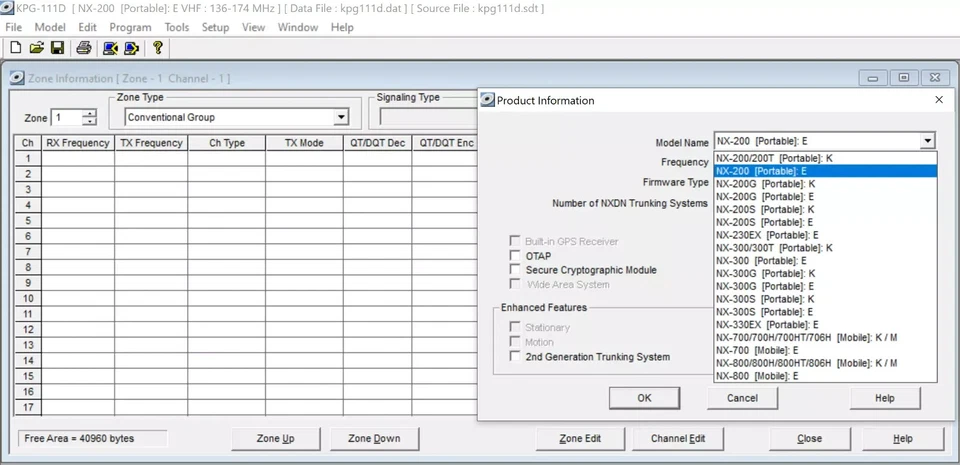This screenshot has width=960, height=465.
Task: Click the QT/DQT Dec column header
Action: 378,143
